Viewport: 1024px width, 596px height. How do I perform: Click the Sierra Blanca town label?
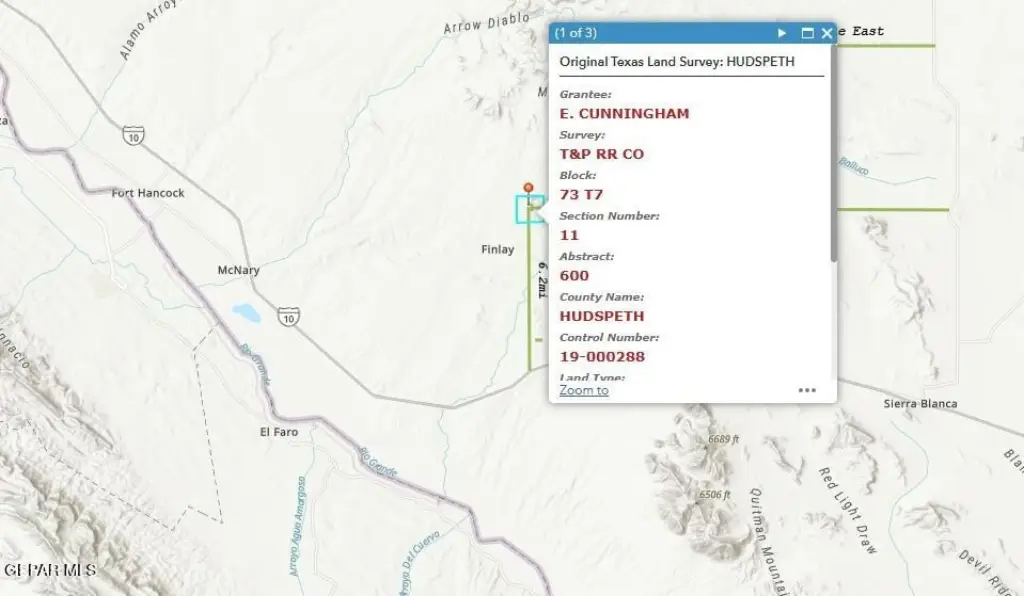coord(920,404)
